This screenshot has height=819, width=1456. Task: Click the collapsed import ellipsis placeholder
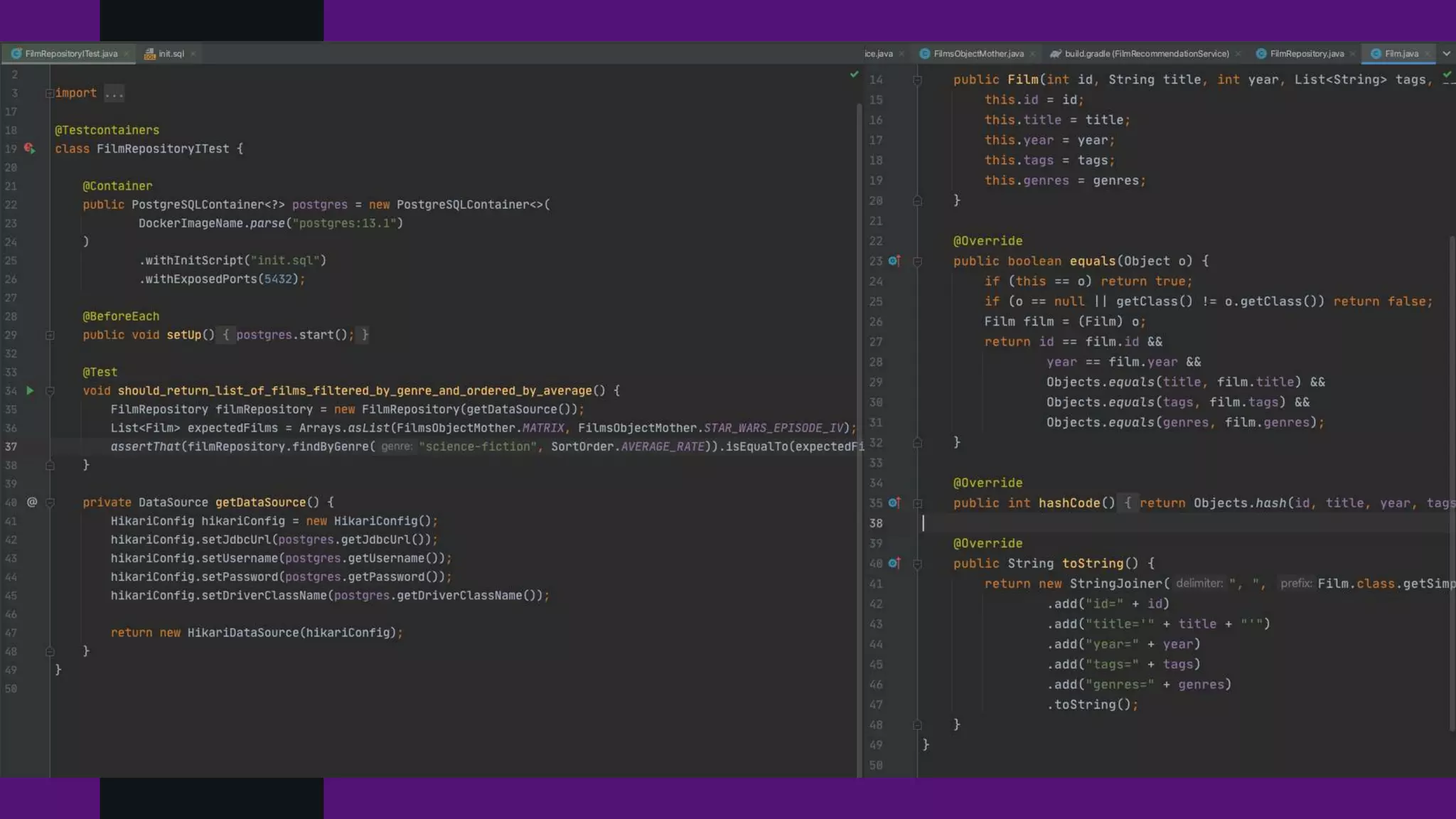click(x=114, y=93)
